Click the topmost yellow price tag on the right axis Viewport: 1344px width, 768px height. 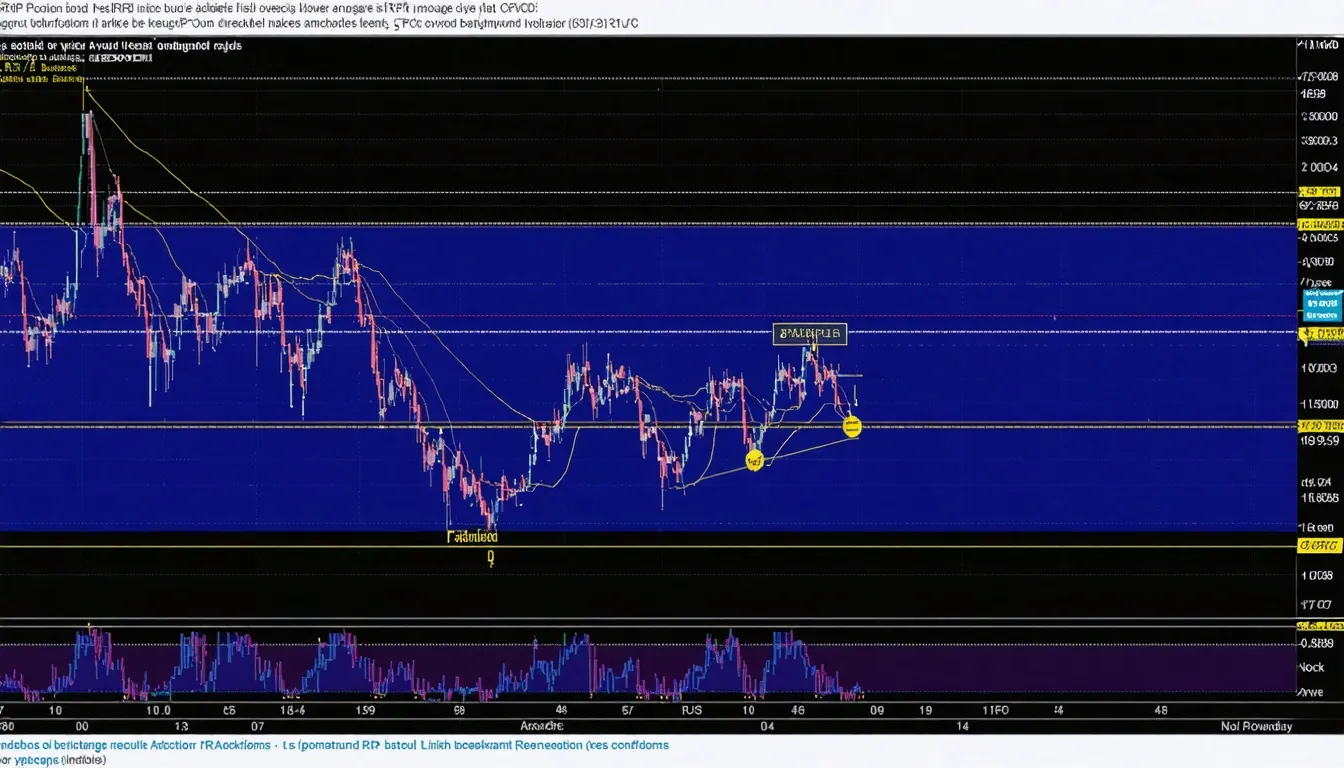(x=1320, y=192)
